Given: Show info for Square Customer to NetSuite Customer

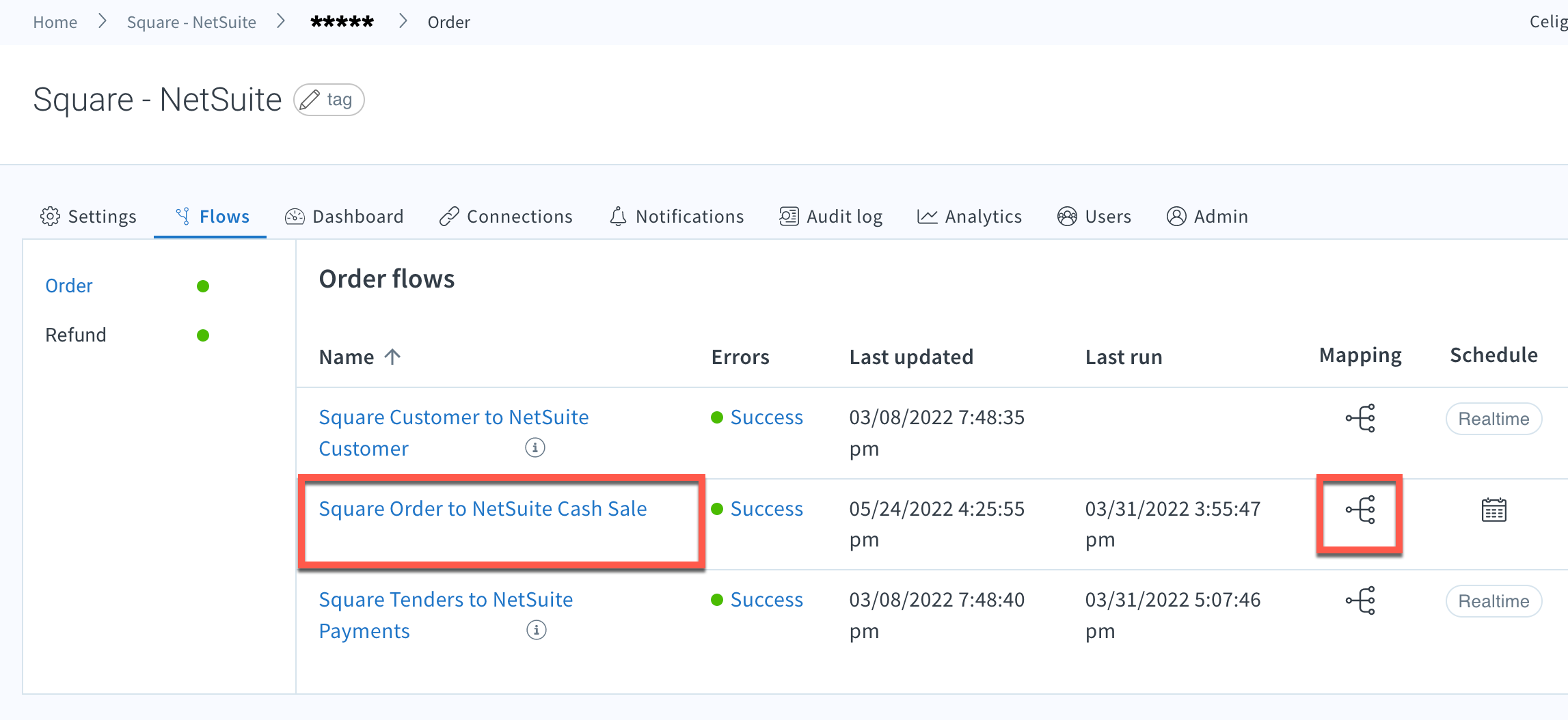Looking at the screenshot, I should pos(535,447).
